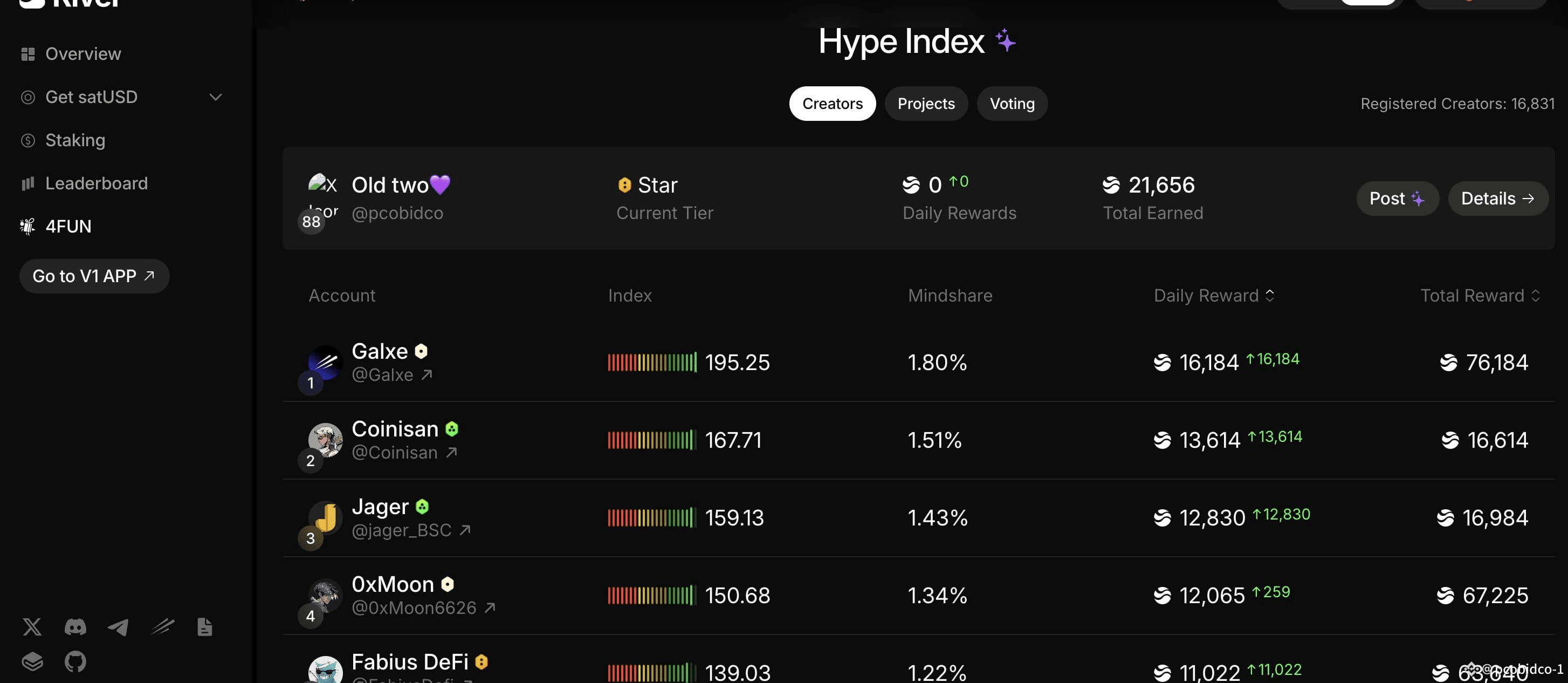This screenshot has width=1568, height=683.
Task: Click 0xMoon's daily reward 12,065
Action: click(x=1213, y=595)
